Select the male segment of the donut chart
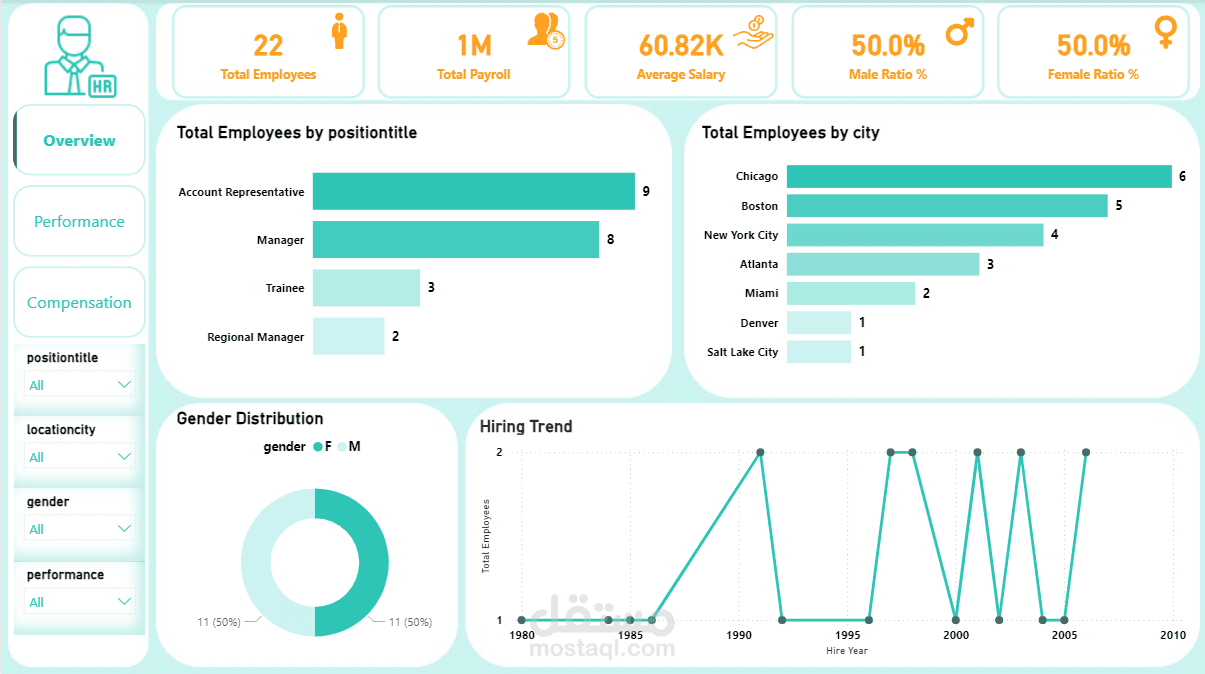Image resolution: width=1205 pixels, height=674 pixels. point(256,563)
